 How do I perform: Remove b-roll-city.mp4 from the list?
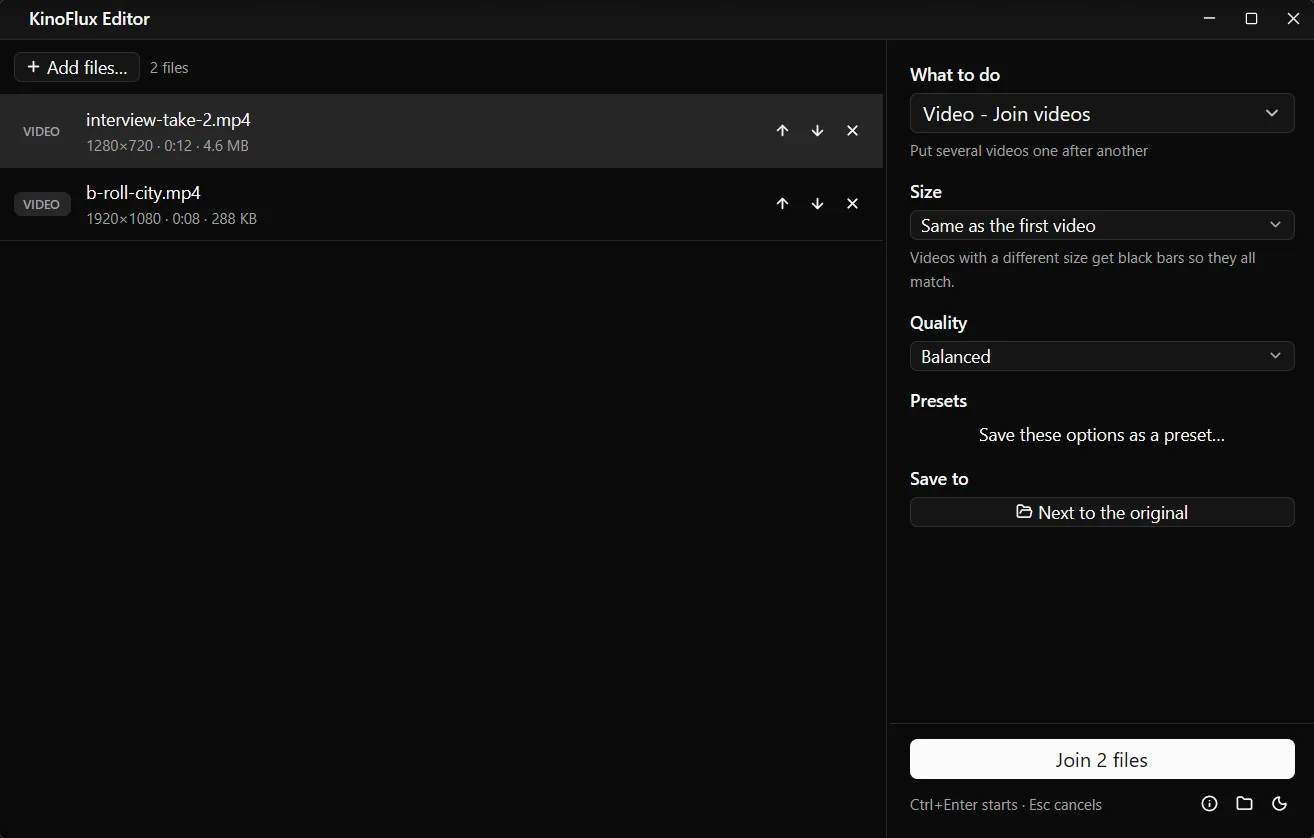pyautogui.click(x=852, y=204)
